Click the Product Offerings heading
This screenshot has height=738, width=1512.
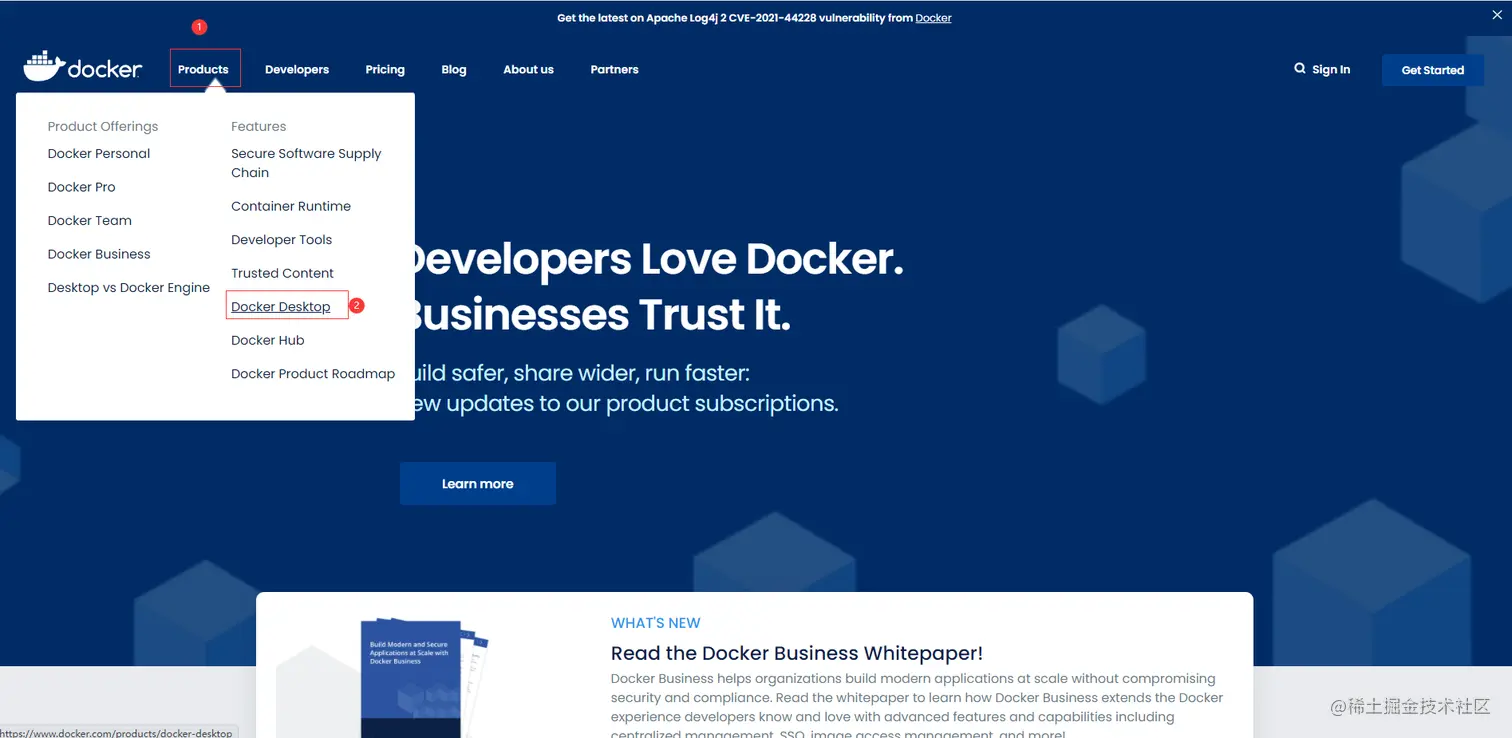(103, 126)
